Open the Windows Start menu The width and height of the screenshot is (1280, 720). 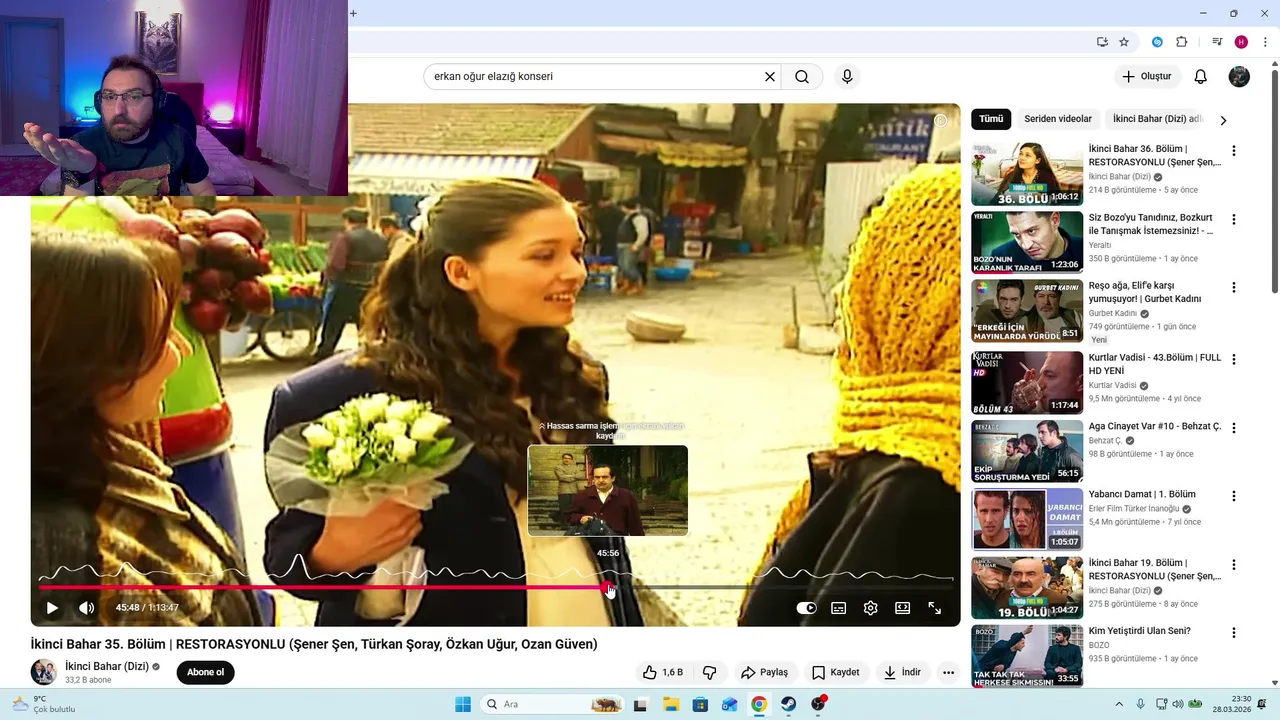463,704
